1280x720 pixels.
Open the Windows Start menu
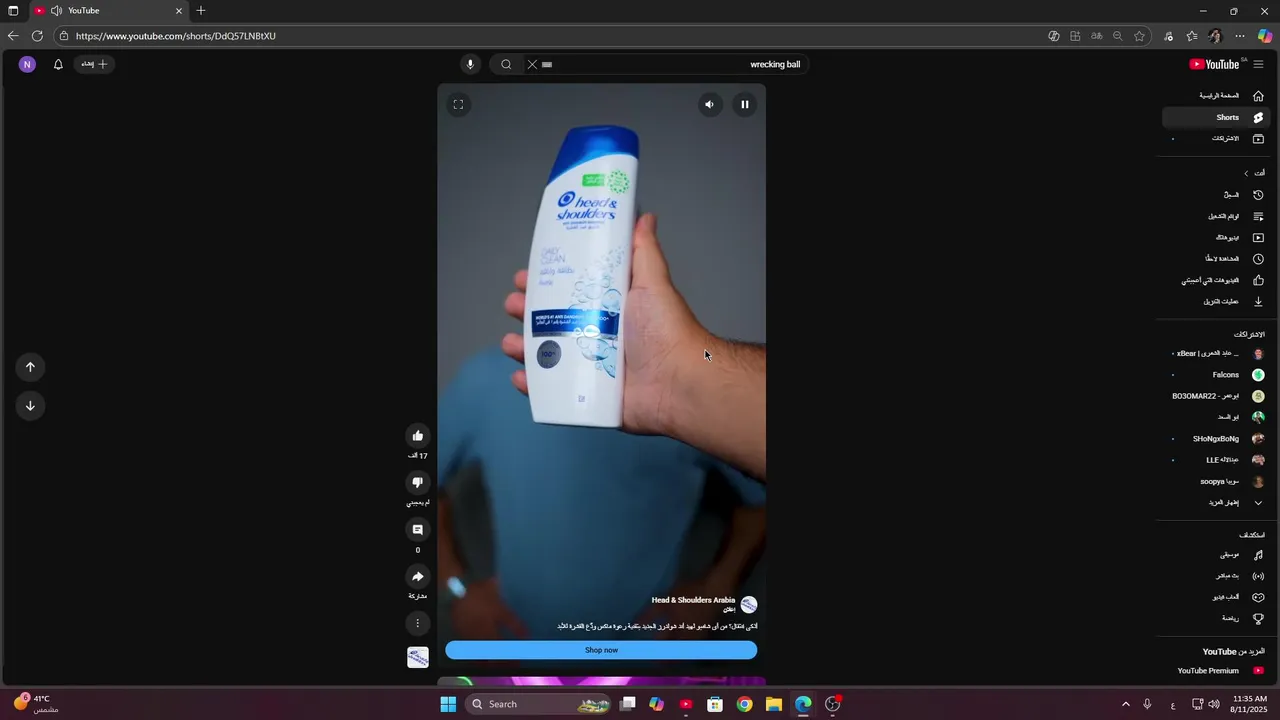coord(448,704)
